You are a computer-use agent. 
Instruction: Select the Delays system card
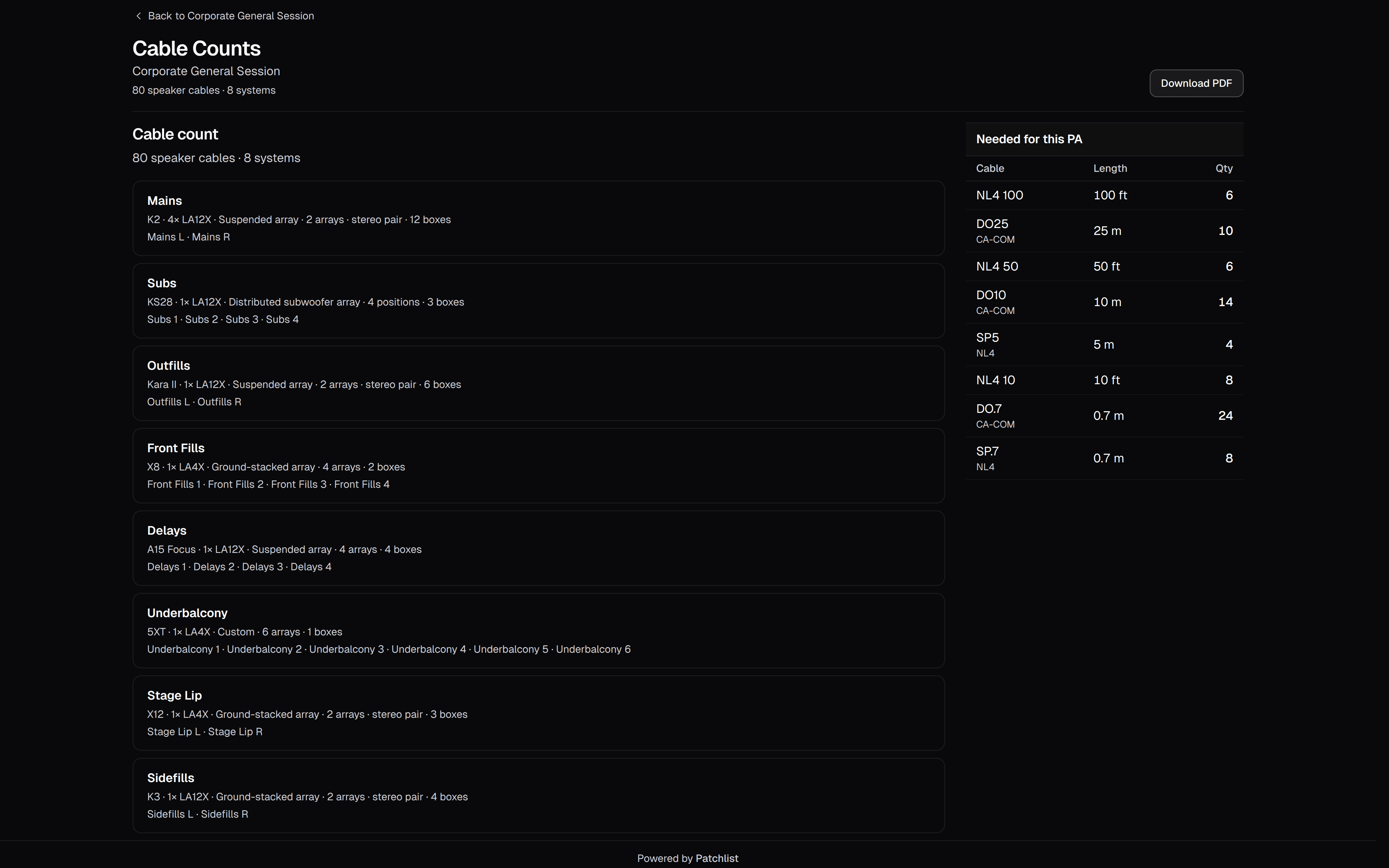point(538,548)
